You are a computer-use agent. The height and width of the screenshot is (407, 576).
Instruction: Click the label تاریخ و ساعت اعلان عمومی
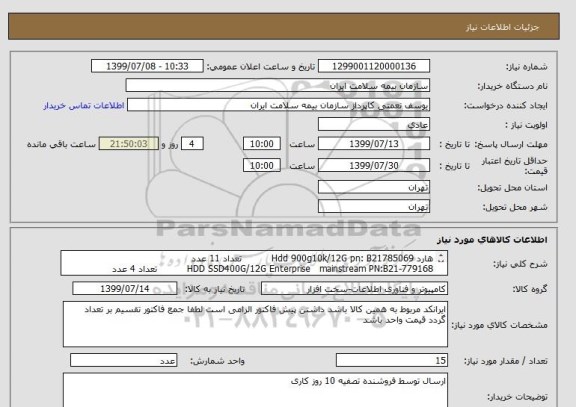(x=261, y=67)
